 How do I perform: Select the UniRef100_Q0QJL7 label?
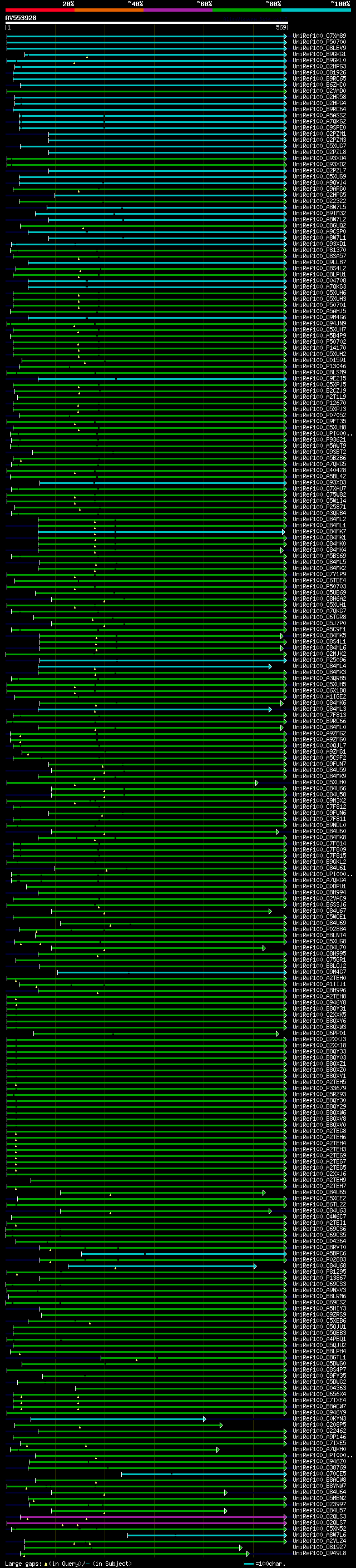319,746
